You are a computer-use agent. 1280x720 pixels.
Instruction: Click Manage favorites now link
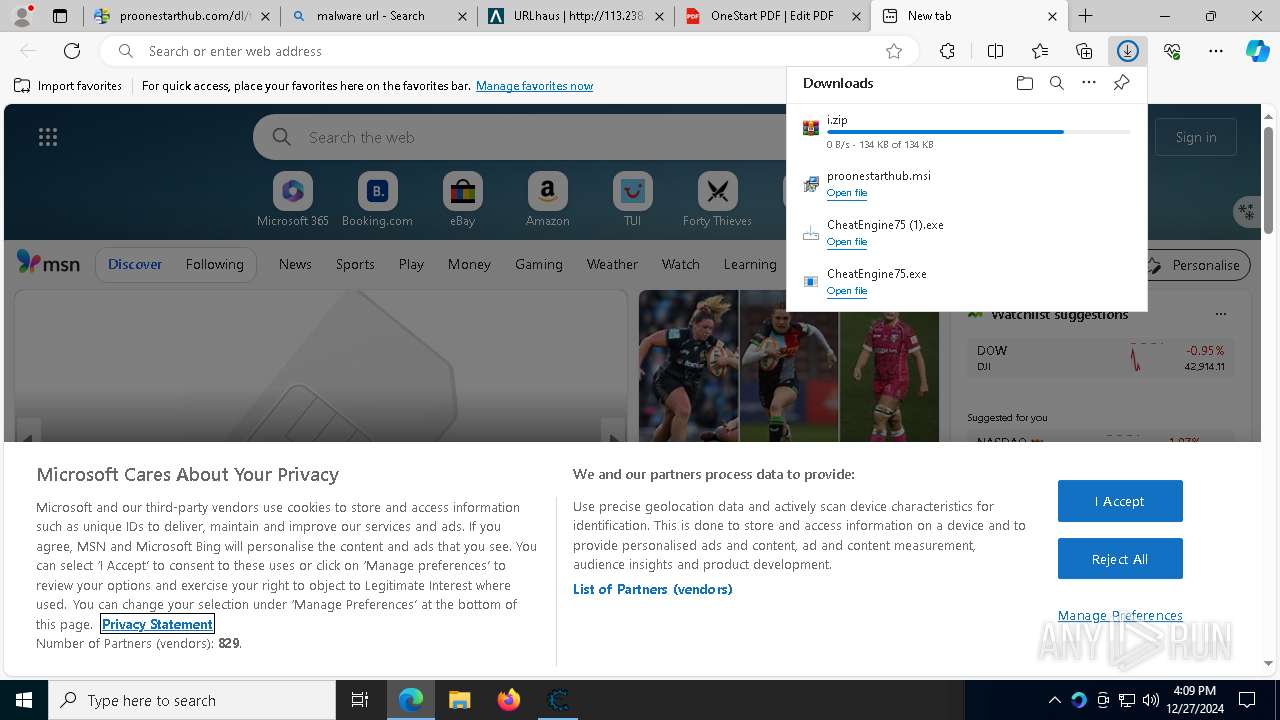click(534, 86)
